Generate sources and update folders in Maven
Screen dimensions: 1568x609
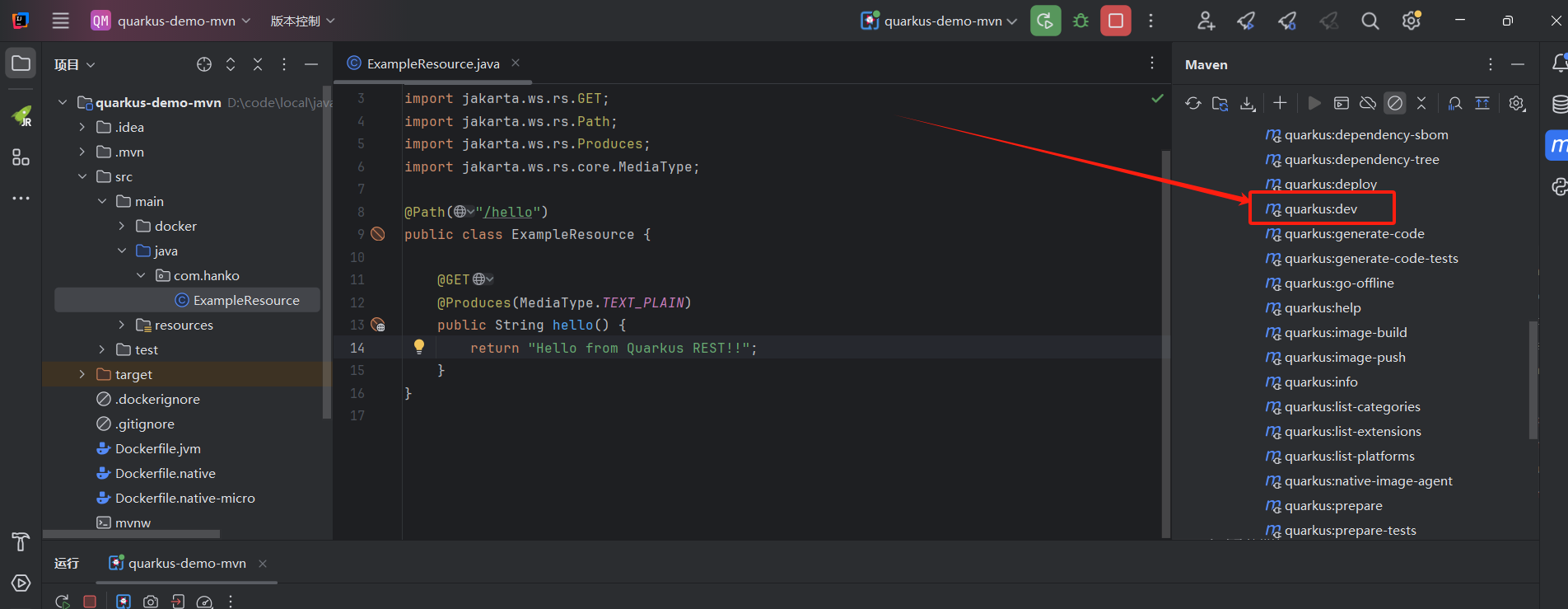point(1220,103)
